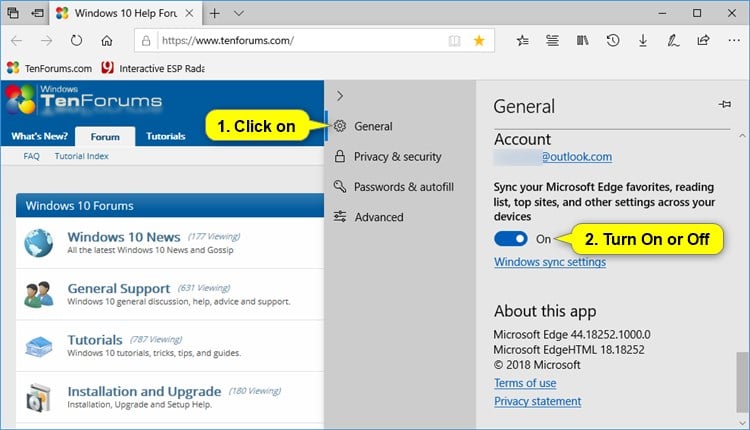Screen dimensions: 750x430
Task: Open the Reading list icon
Action: tap(552, 41)
